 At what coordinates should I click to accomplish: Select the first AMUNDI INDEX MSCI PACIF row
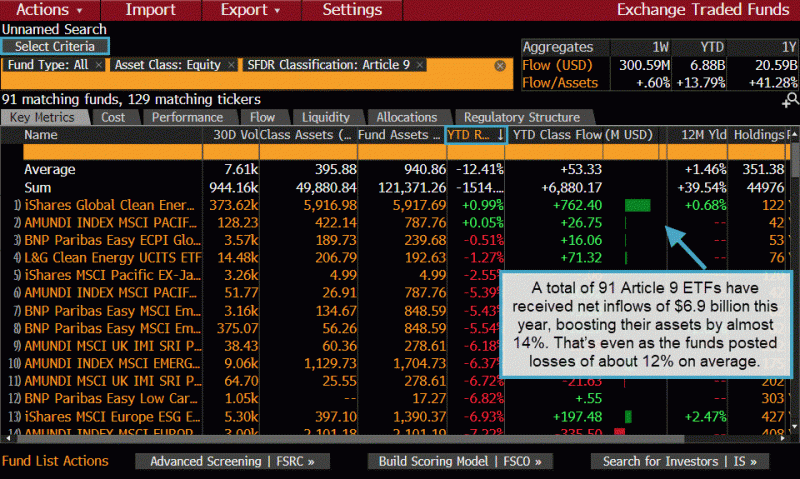[x=110, y=223]
